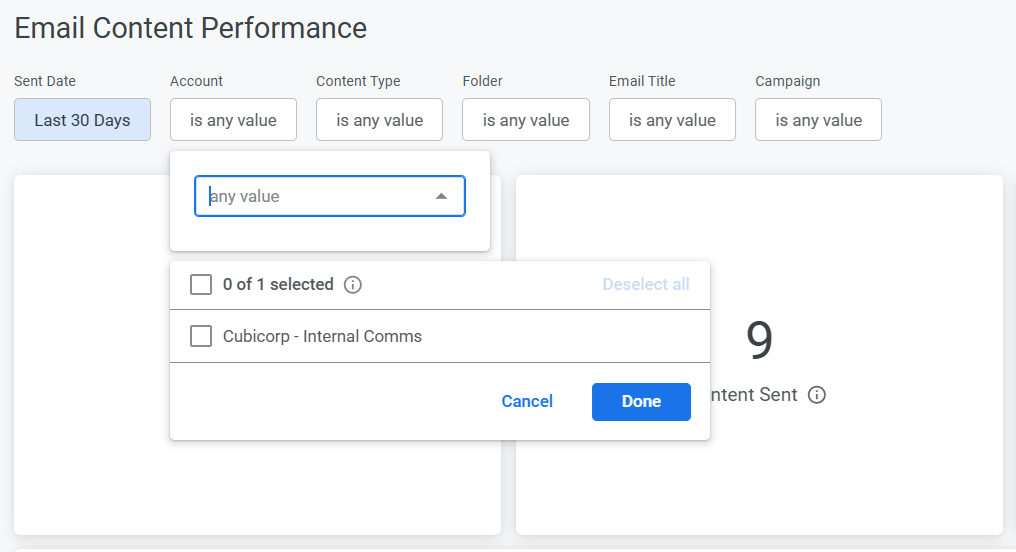Select the 'Cubicorp - Internal Comms' option text

click(322, 336)
